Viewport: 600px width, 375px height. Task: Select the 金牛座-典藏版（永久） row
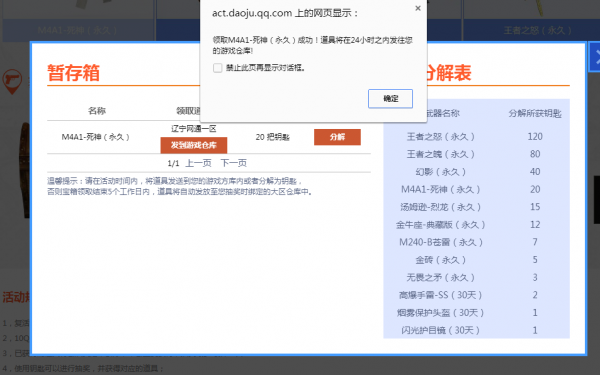[476, 225]
